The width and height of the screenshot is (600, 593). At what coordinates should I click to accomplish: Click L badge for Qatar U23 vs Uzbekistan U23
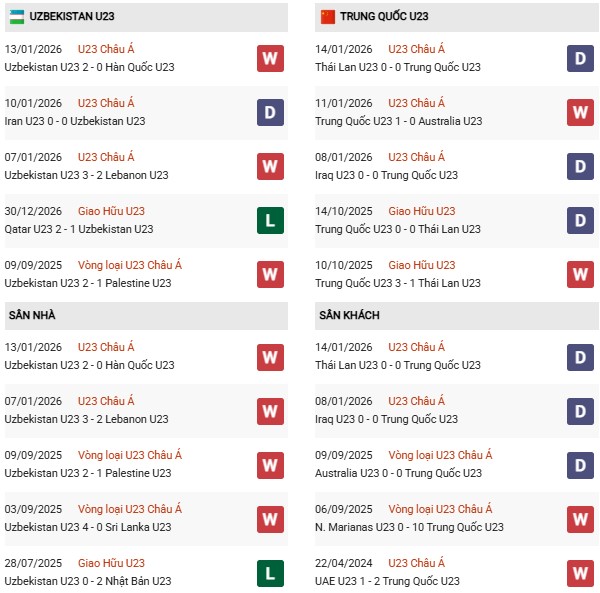[269, 220]
